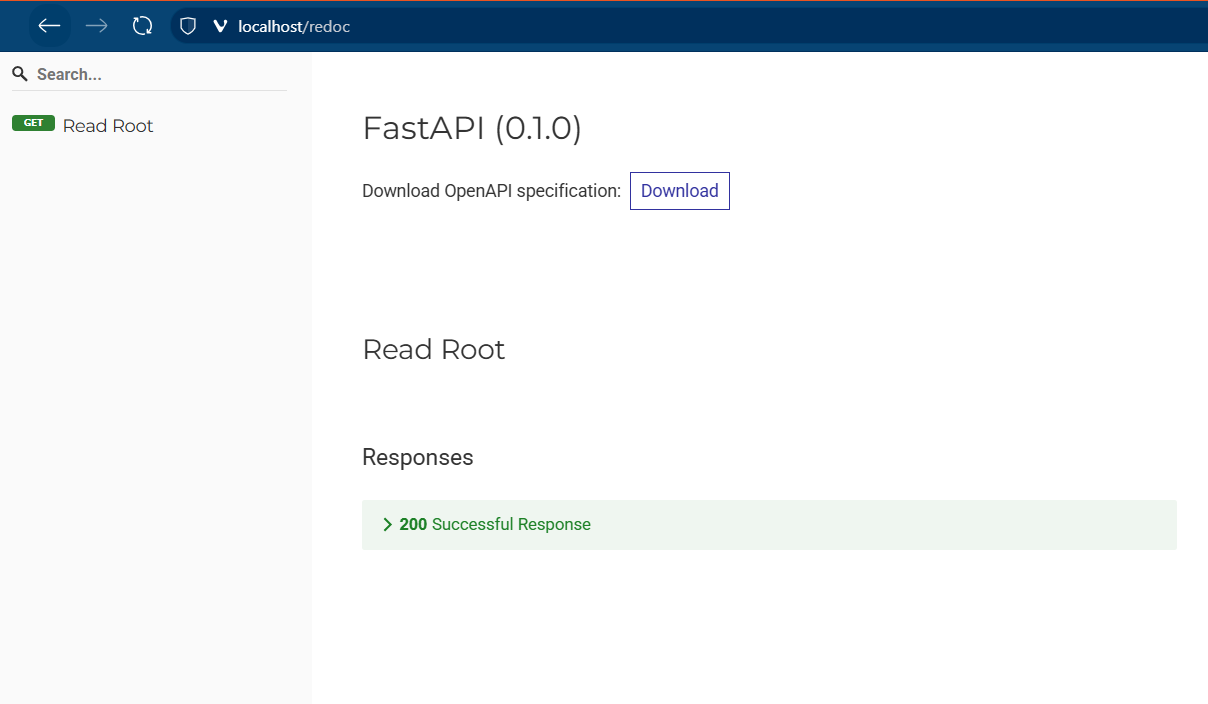Click the magnifier icon beside Search
This screenshot has width=1208, height=704.
(x=20, y=74)
